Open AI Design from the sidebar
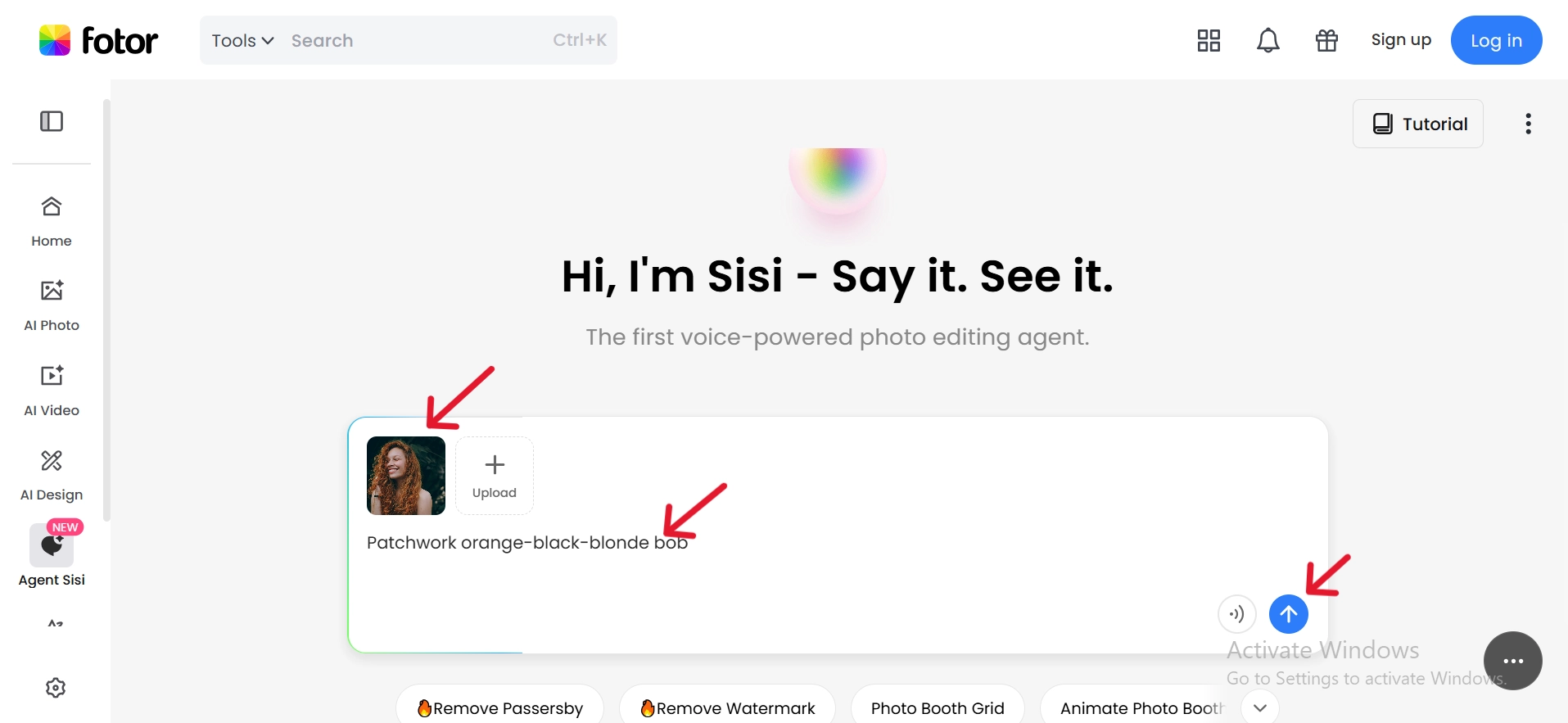This screenshot has height=723, width=1568. coord(51,473)
